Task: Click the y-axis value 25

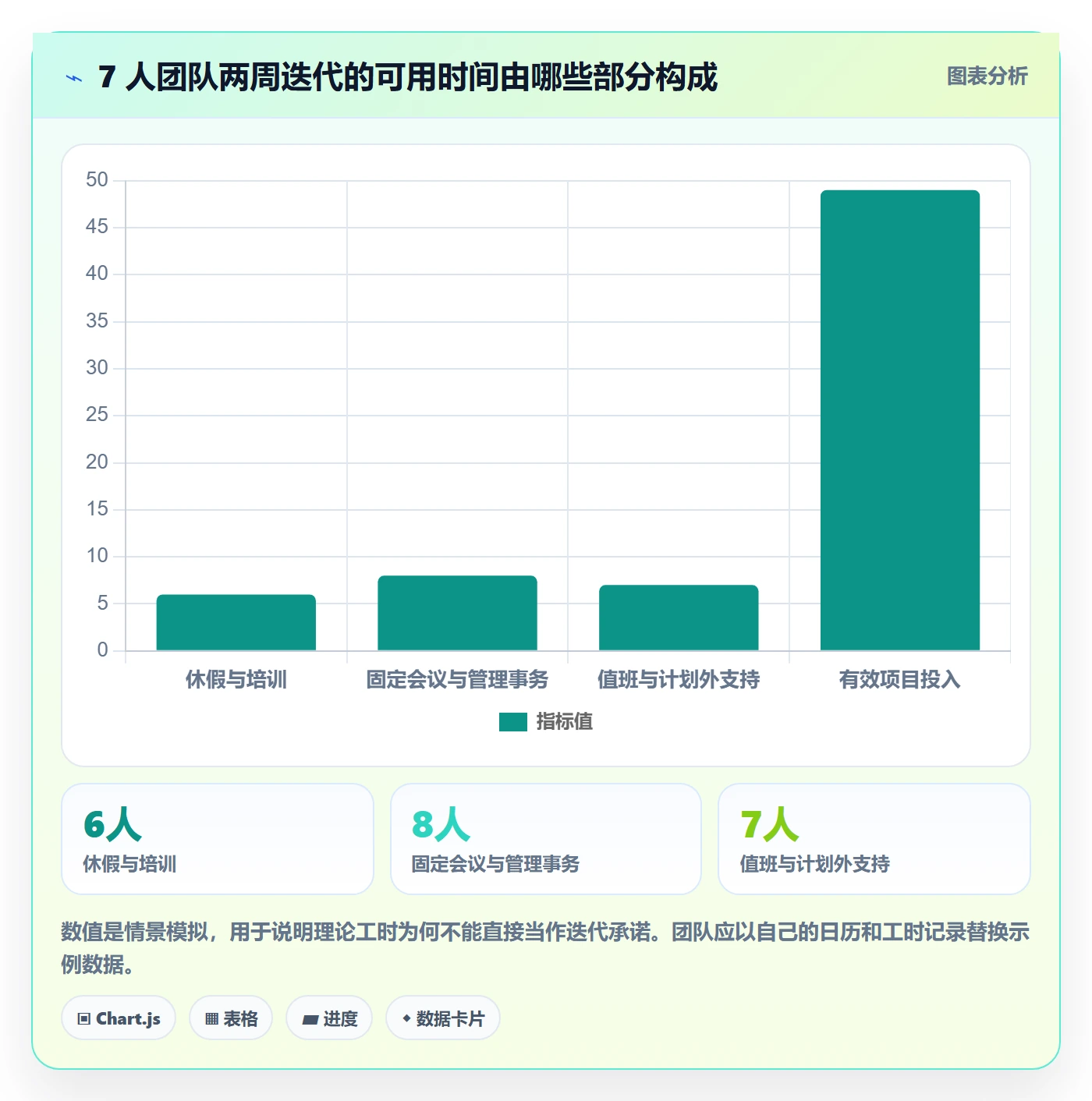Action: tap(97, 415)
